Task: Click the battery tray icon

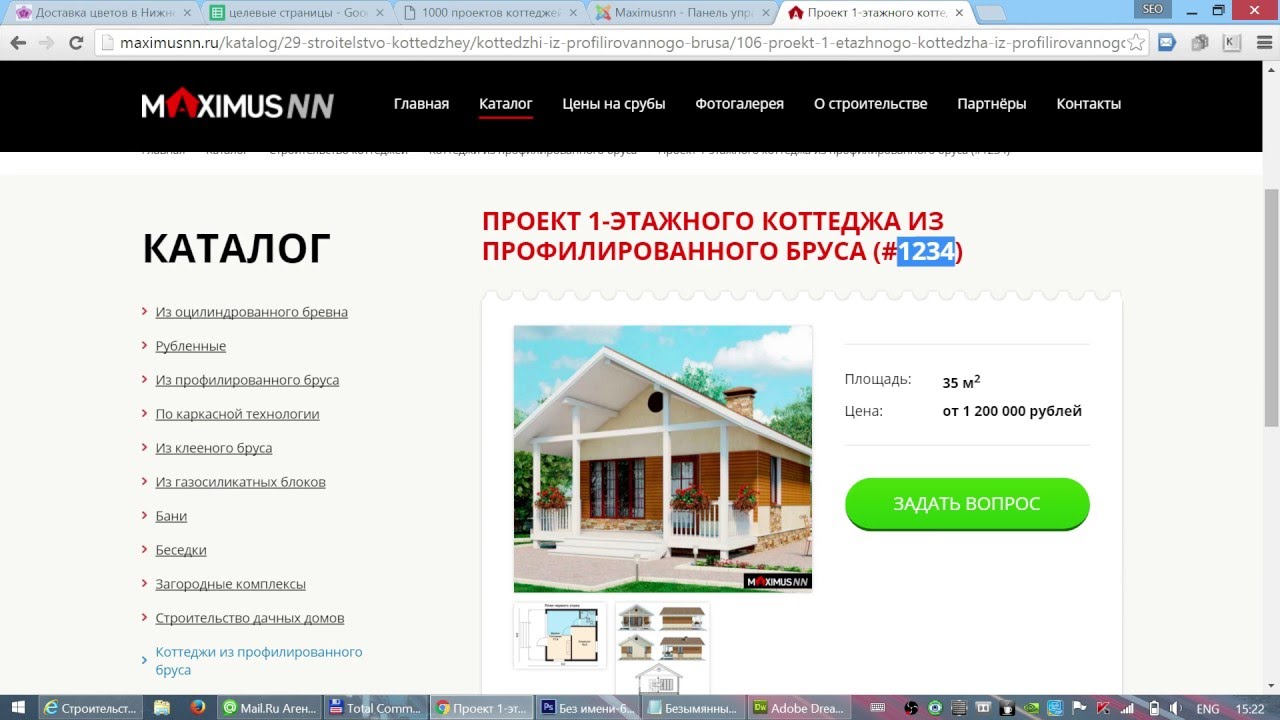Action: 1153,708
